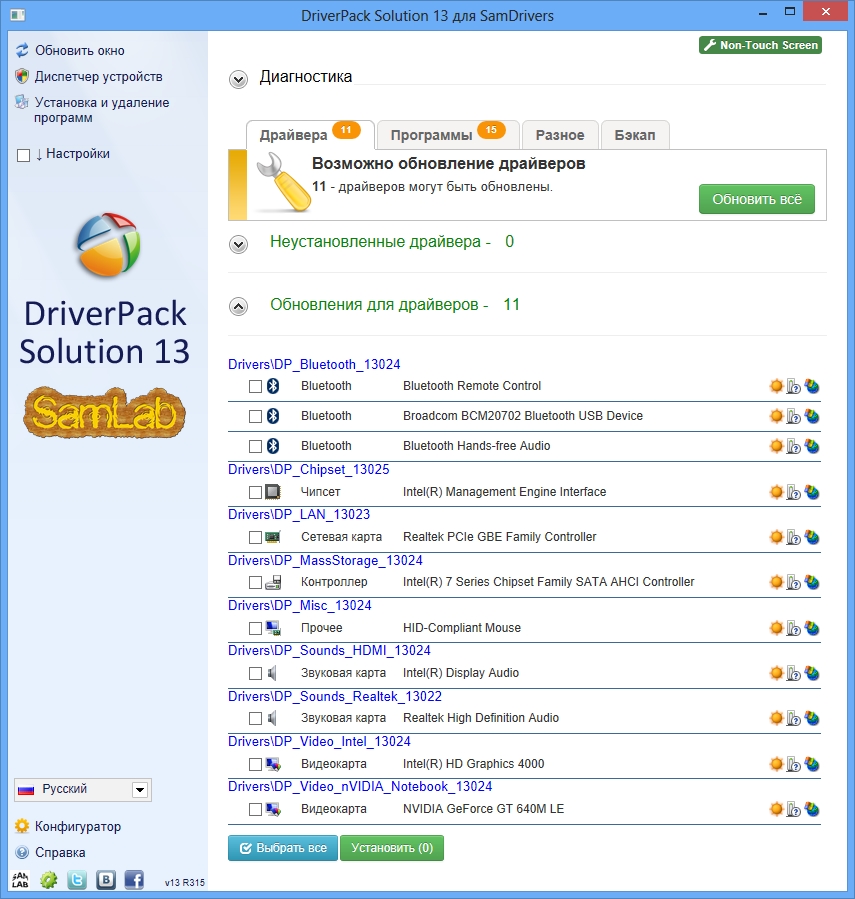Screen dimensions: 855x899
Task: Switch to the Программы tab
Action: pyautogui.click(x=447, y=135)
